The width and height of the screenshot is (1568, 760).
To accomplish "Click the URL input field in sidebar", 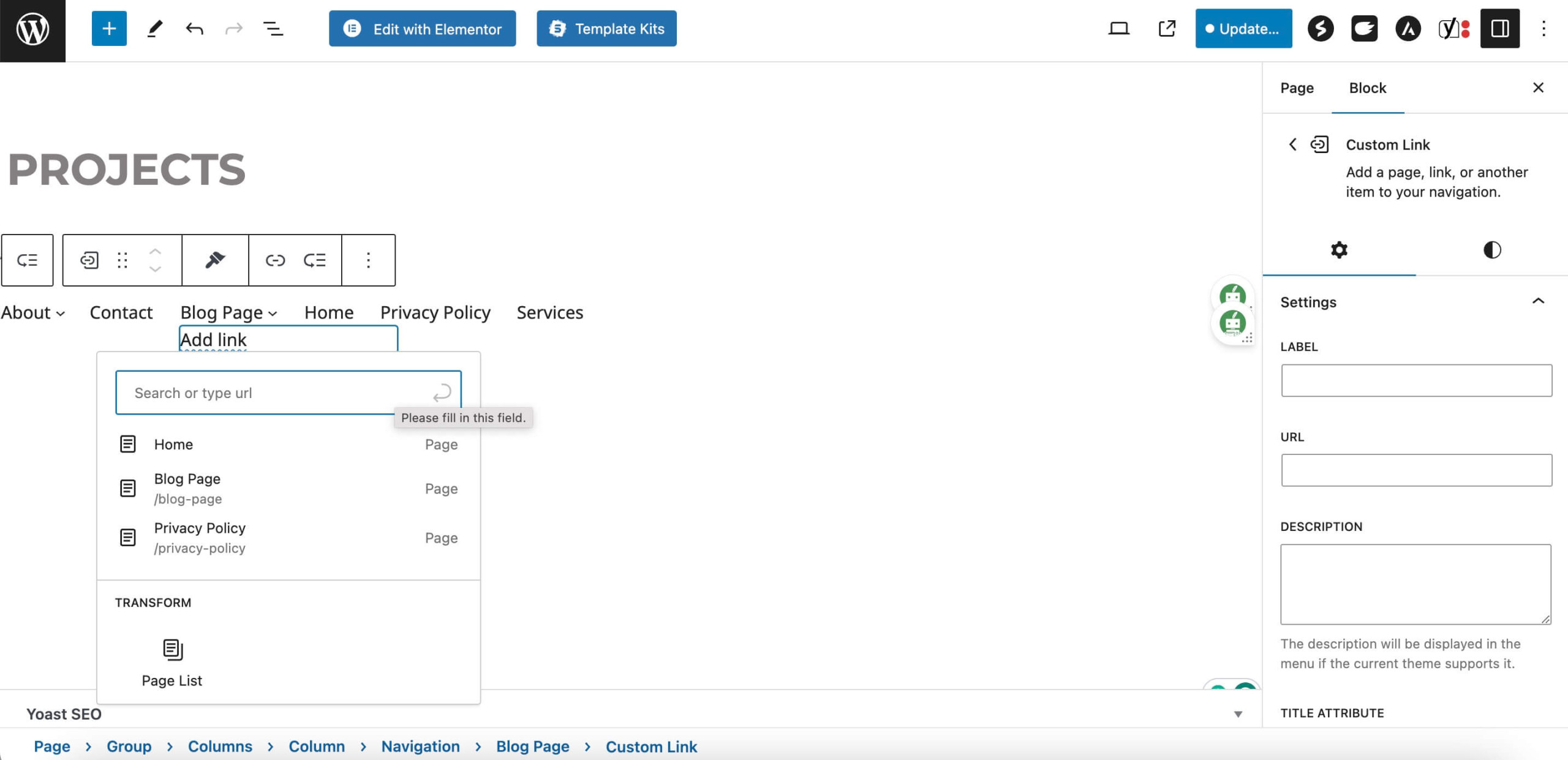I will (x=1416, y=469).
